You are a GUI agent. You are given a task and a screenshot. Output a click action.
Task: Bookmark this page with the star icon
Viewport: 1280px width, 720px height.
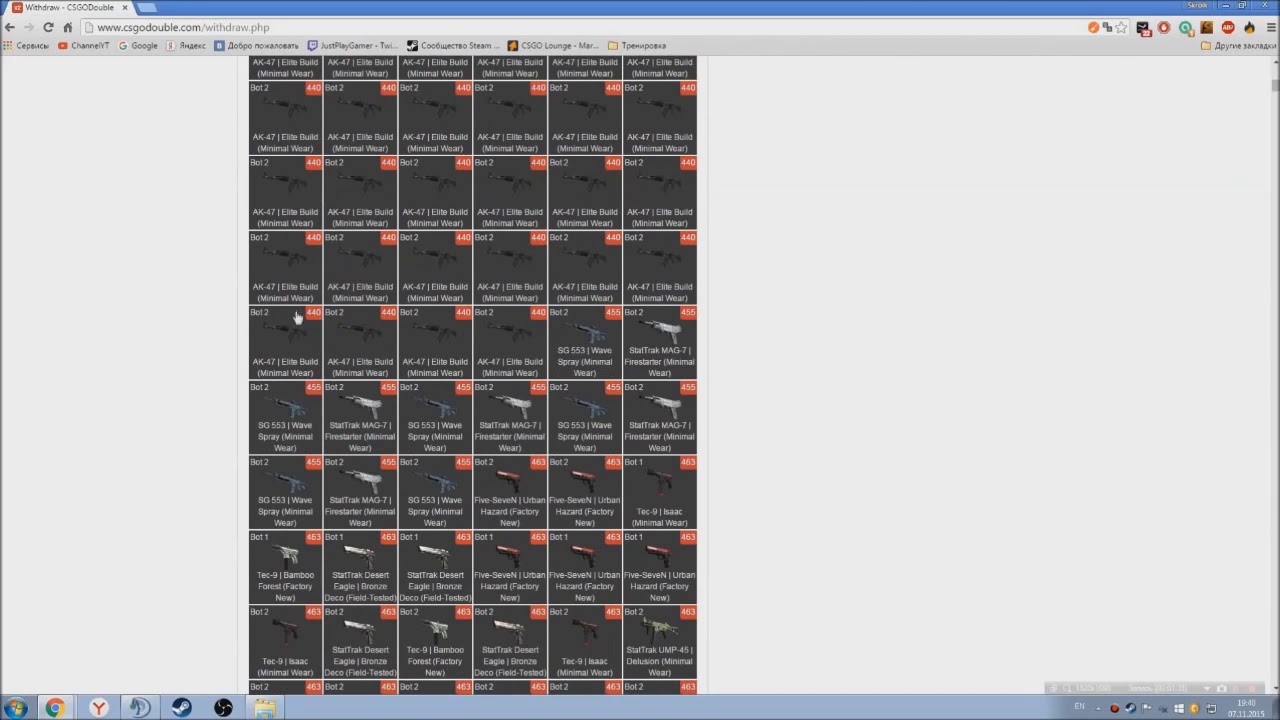coord(1122,27)
